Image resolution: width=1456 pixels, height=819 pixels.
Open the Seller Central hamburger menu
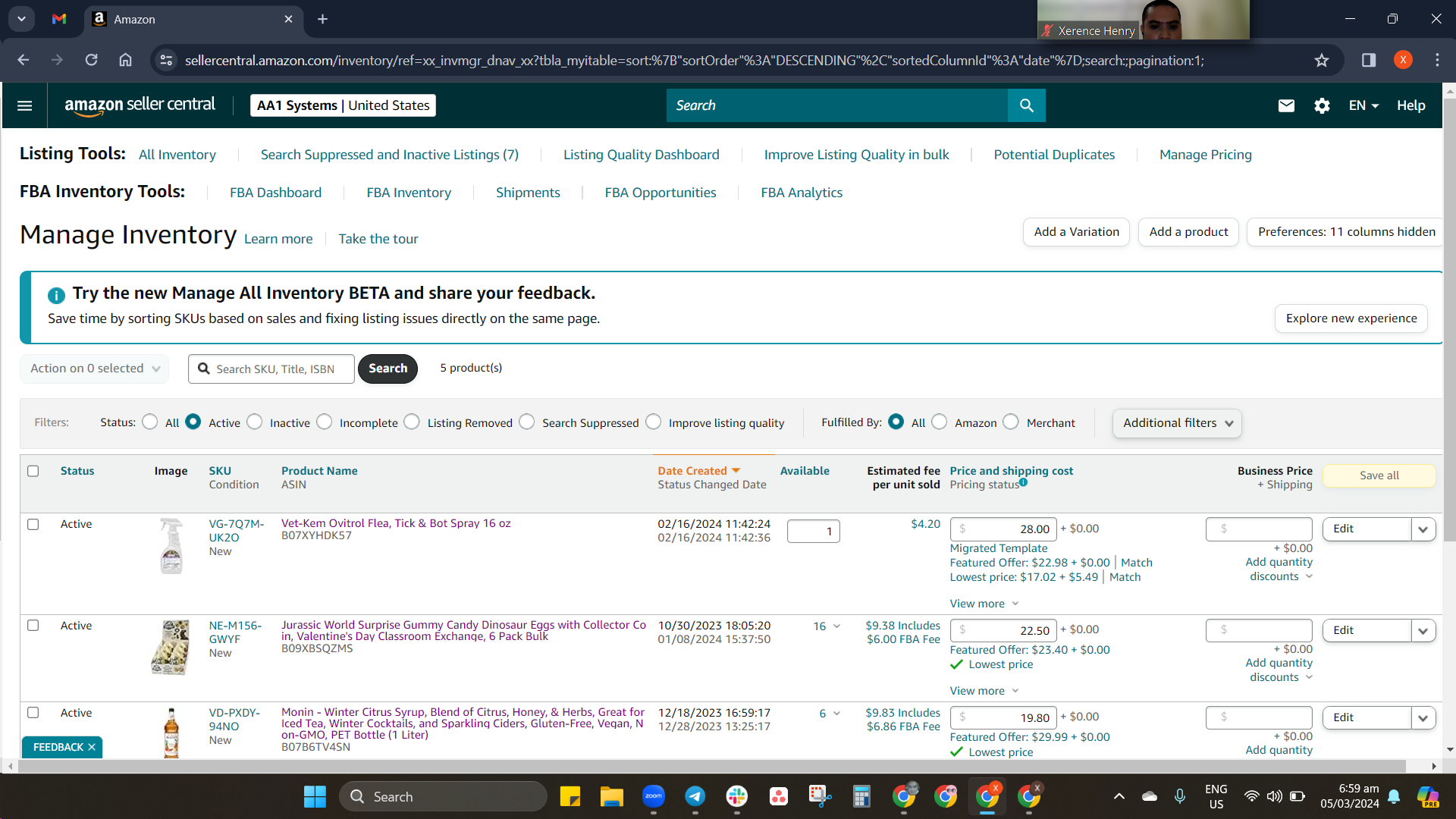click(x=24, y=105)
